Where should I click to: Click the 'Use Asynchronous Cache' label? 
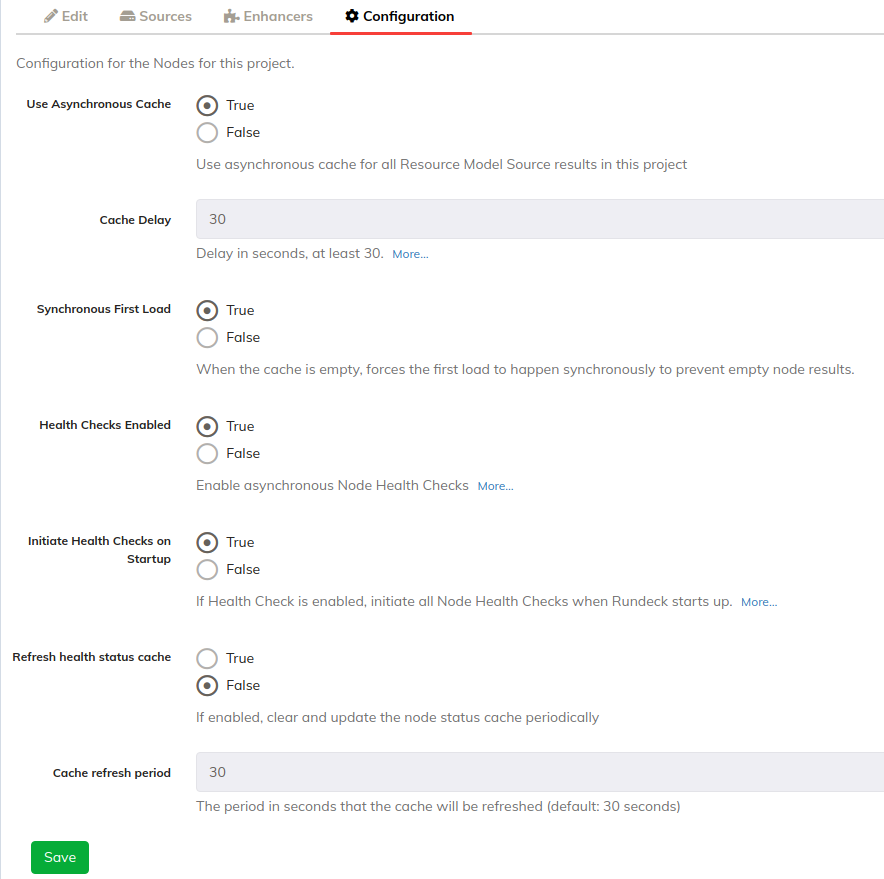click(99, 104)
